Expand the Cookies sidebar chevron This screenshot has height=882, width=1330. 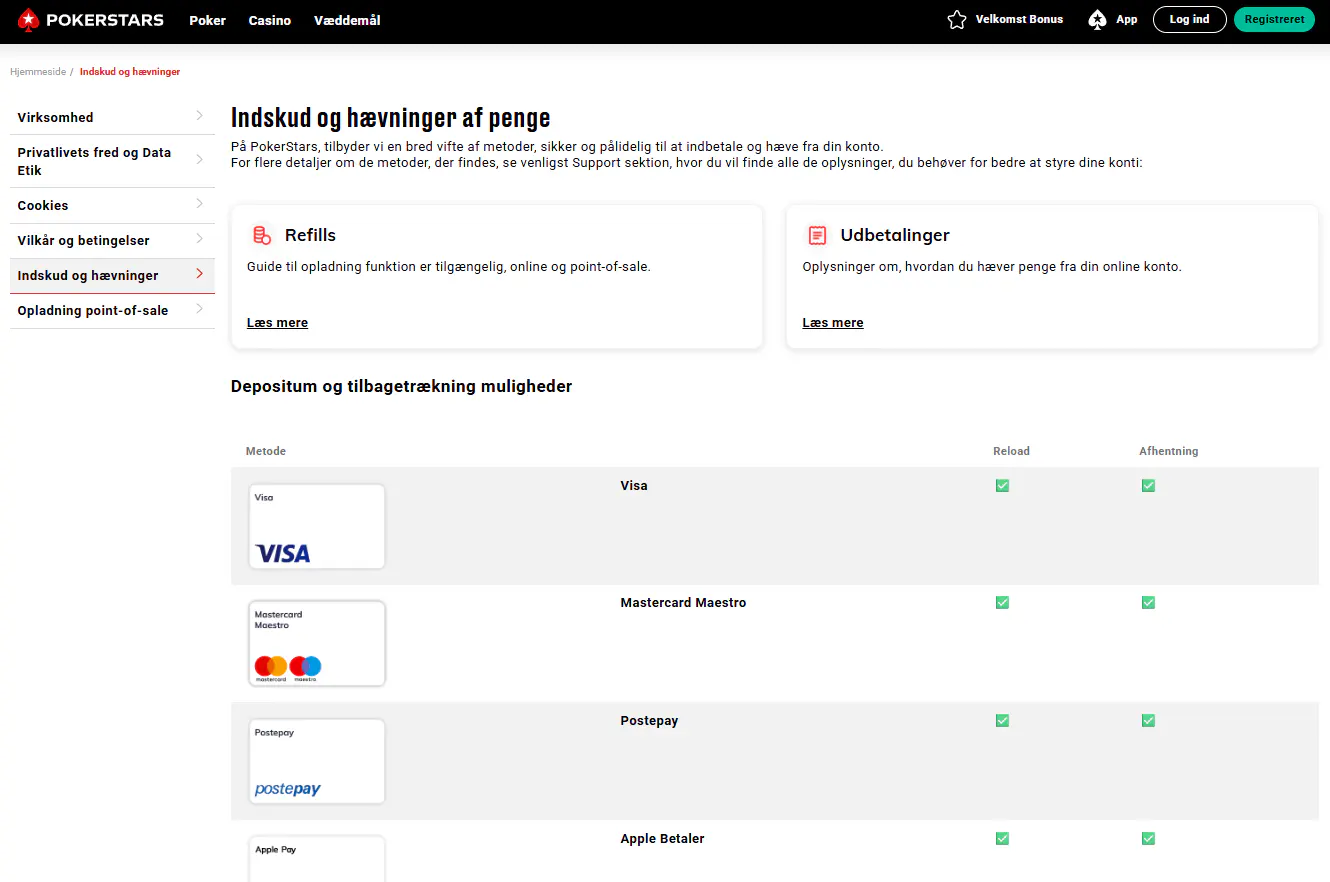click(200, 204)
